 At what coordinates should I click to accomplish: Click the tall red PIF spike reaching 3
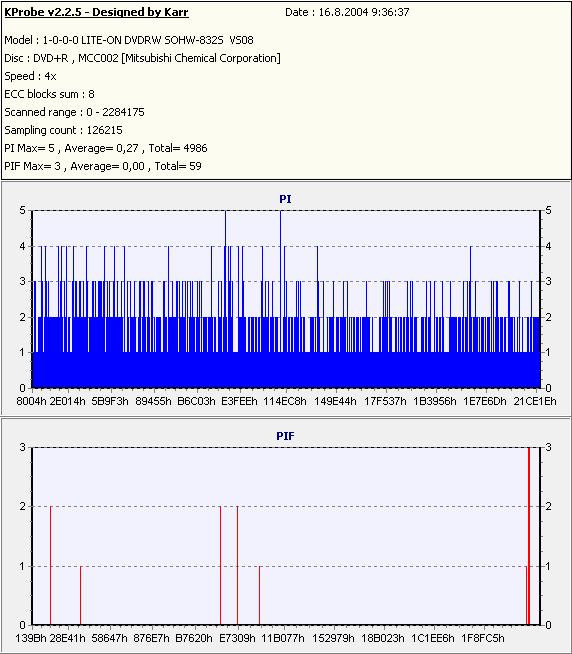[529, 536]
